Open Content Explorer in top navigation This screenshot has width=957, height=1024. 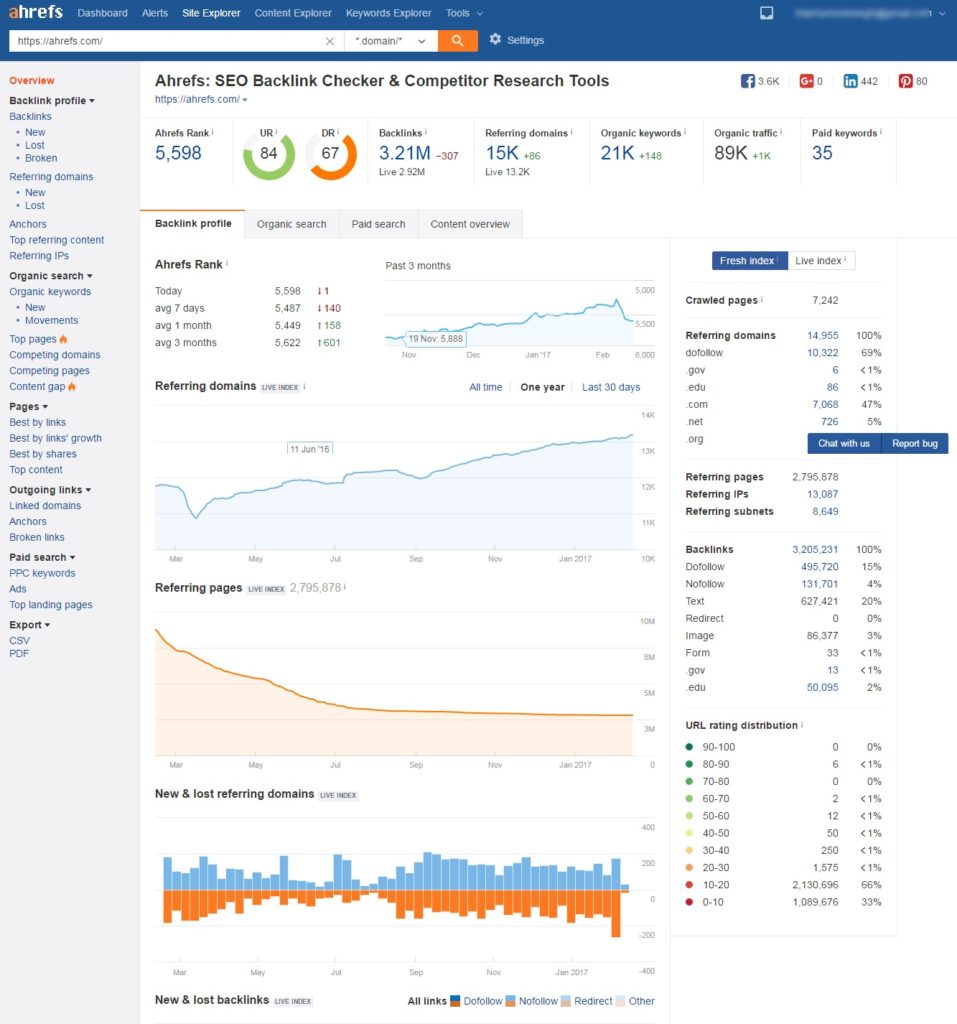pyautogui.click(x=293, y=13)
